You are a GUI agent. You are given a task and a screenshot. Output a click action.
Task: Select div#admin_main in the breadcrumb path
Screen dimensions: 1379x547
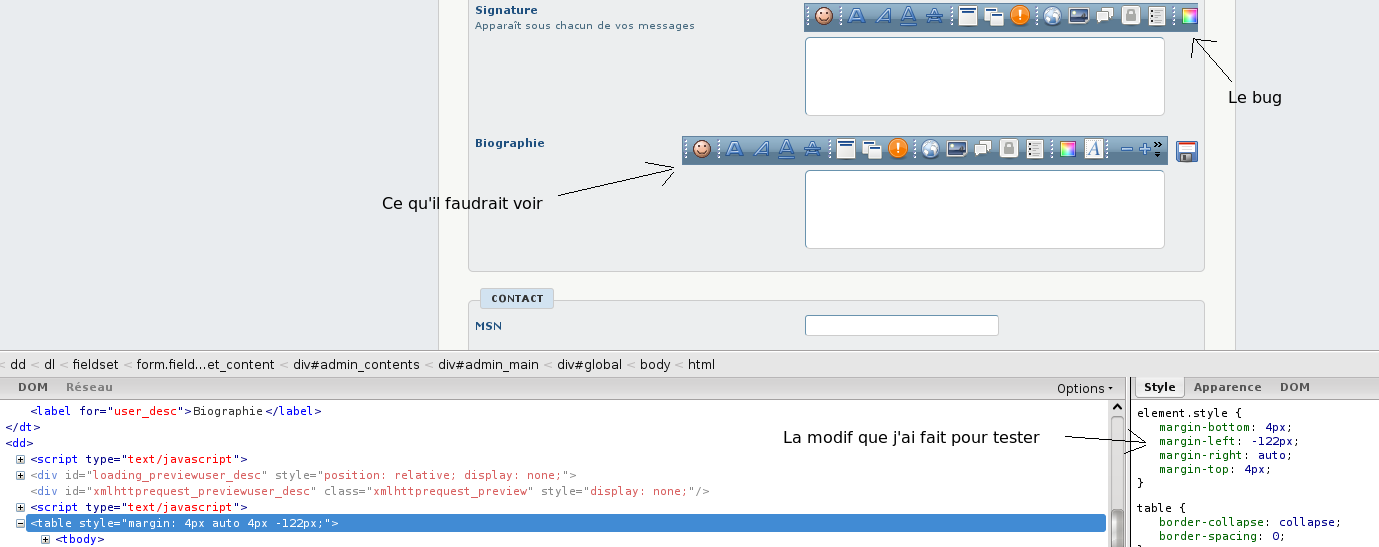pyautogui.click(x=488, y=365)
